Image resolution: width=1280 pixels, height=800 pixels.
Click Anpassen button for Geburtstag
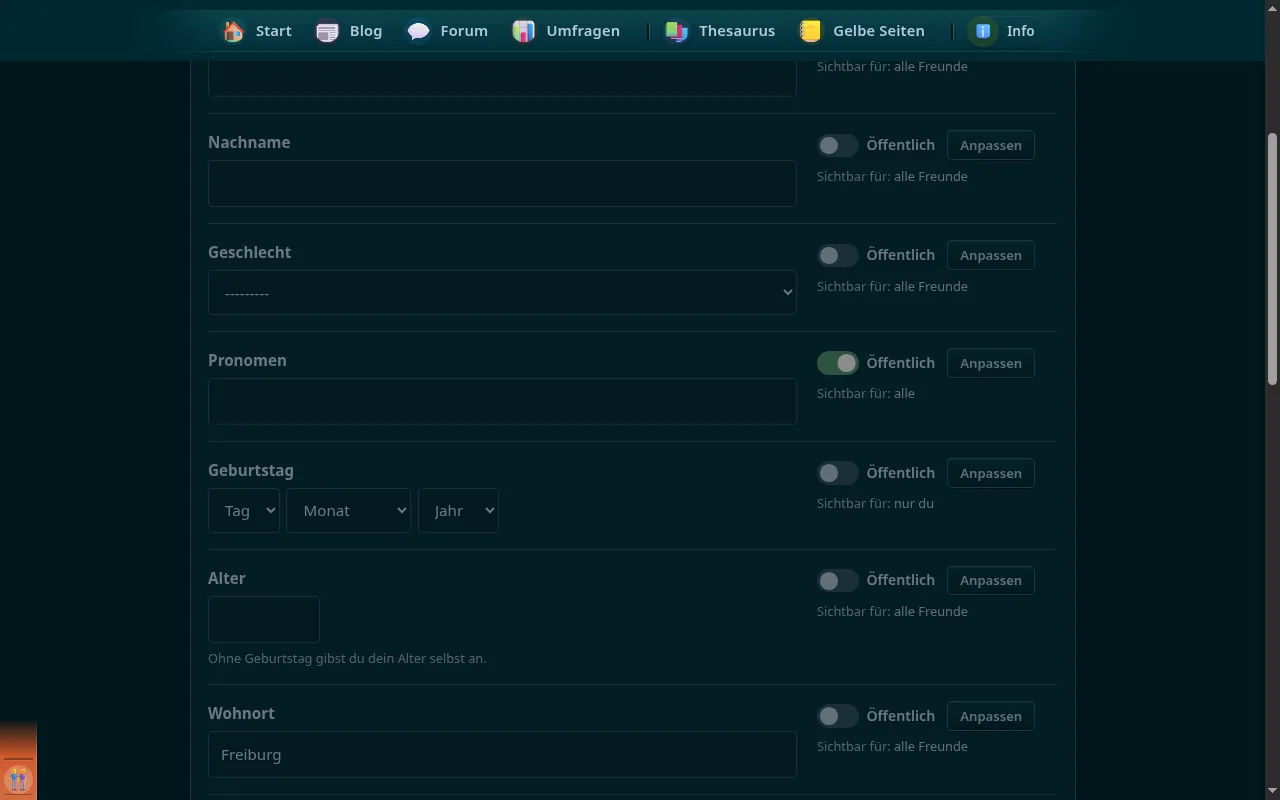click(x=991, y=473)
